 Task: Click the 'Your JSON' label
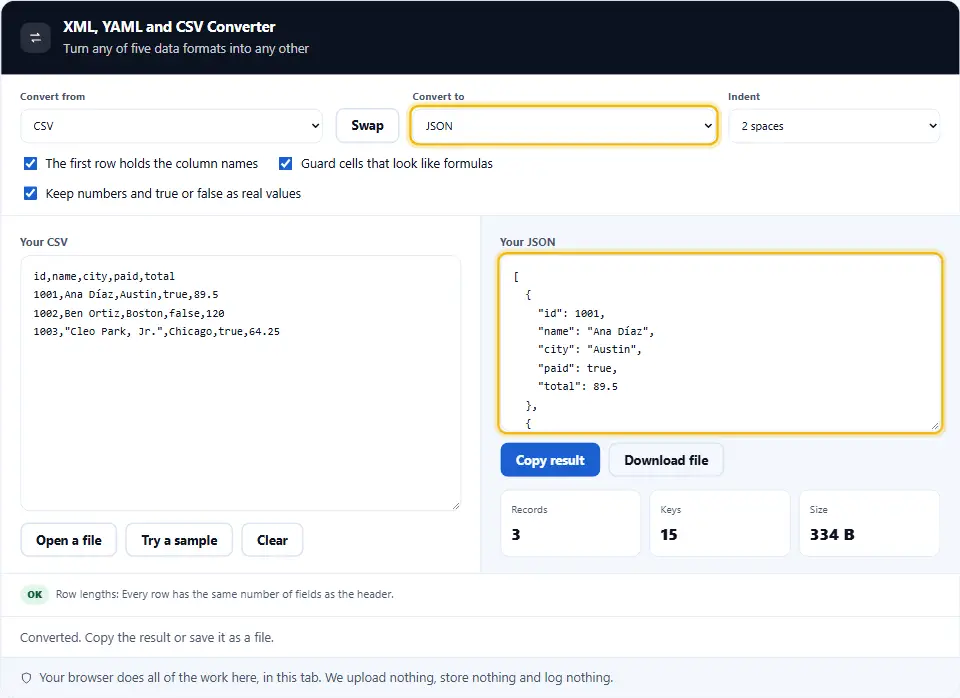[527, 242]
